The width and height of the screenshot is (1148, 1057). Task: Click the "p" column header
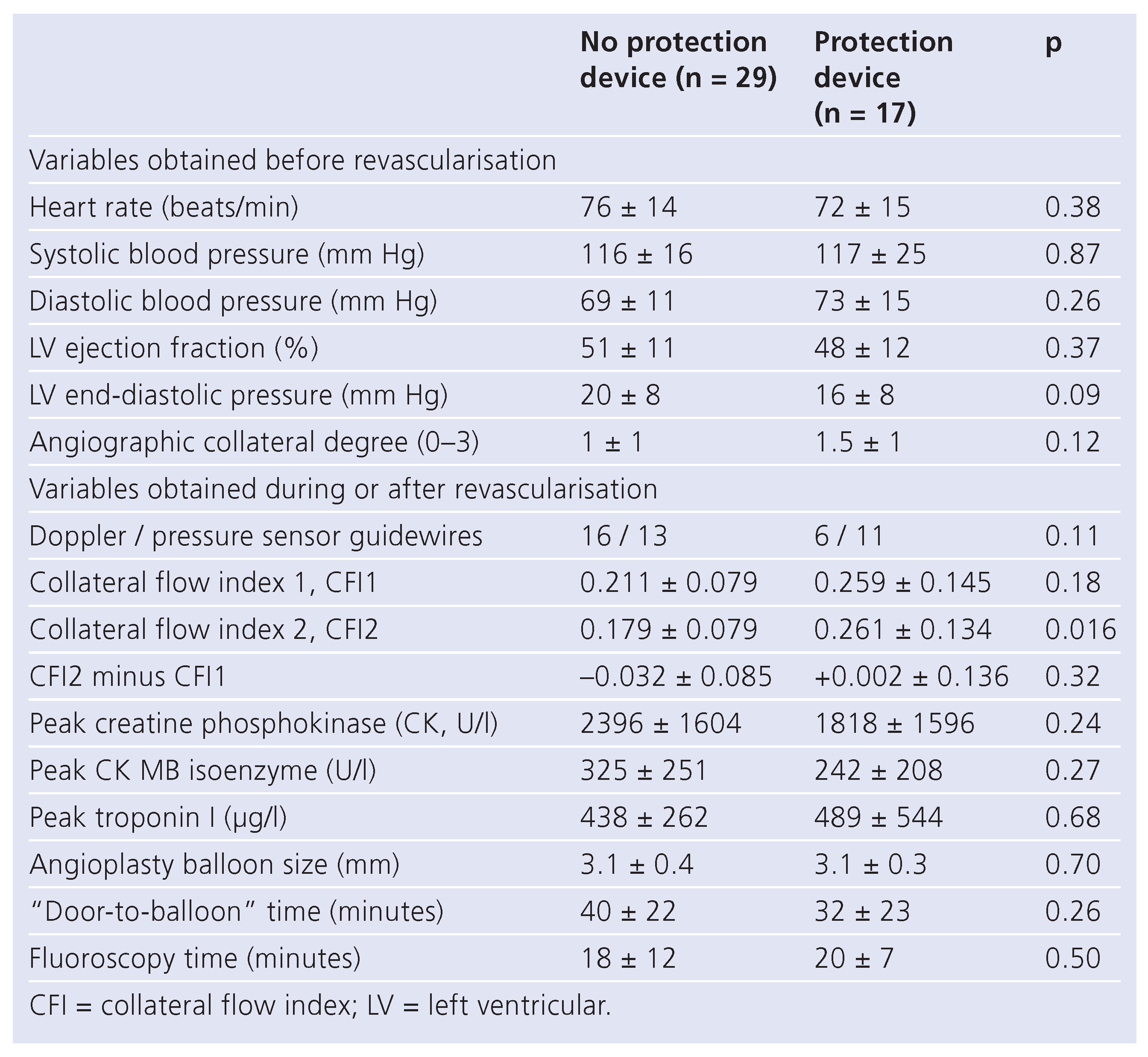point(1053,43)
